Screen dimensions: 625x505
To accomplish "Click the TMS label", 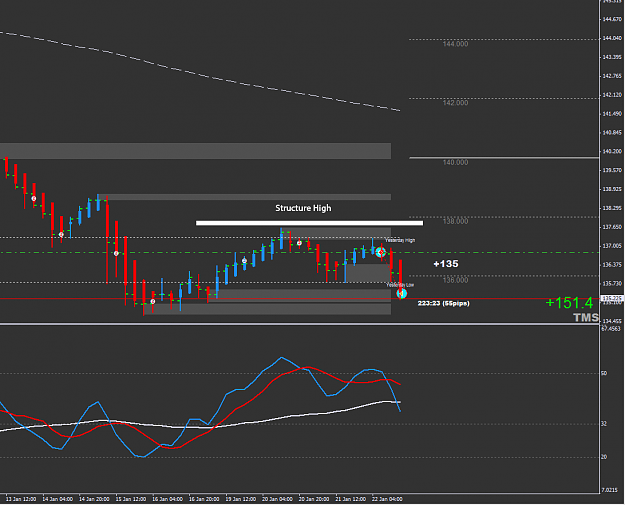I will (586, 317).
